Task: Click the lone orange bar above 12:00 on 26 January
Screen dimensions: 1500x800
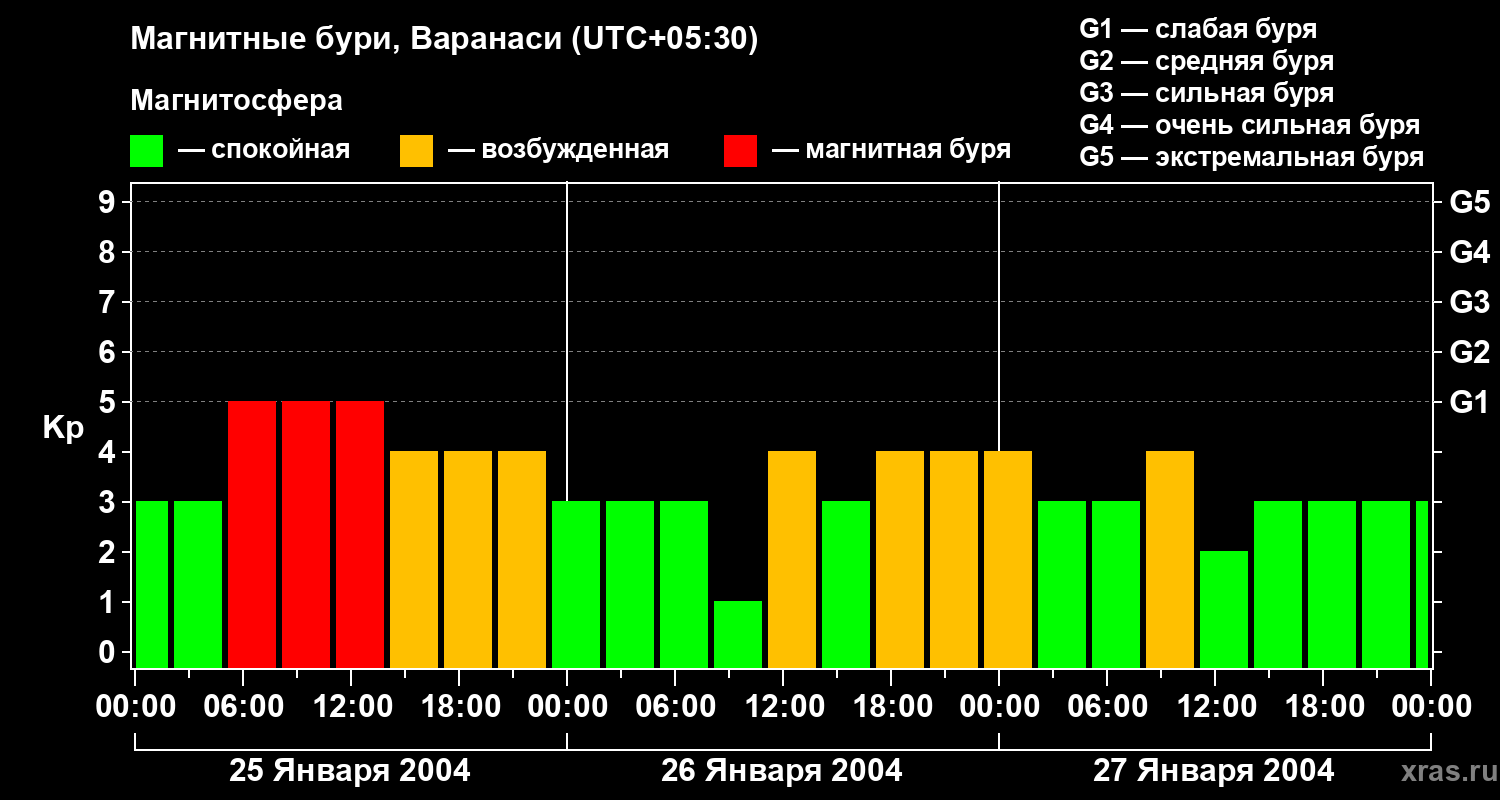Action: coord(792,559)
